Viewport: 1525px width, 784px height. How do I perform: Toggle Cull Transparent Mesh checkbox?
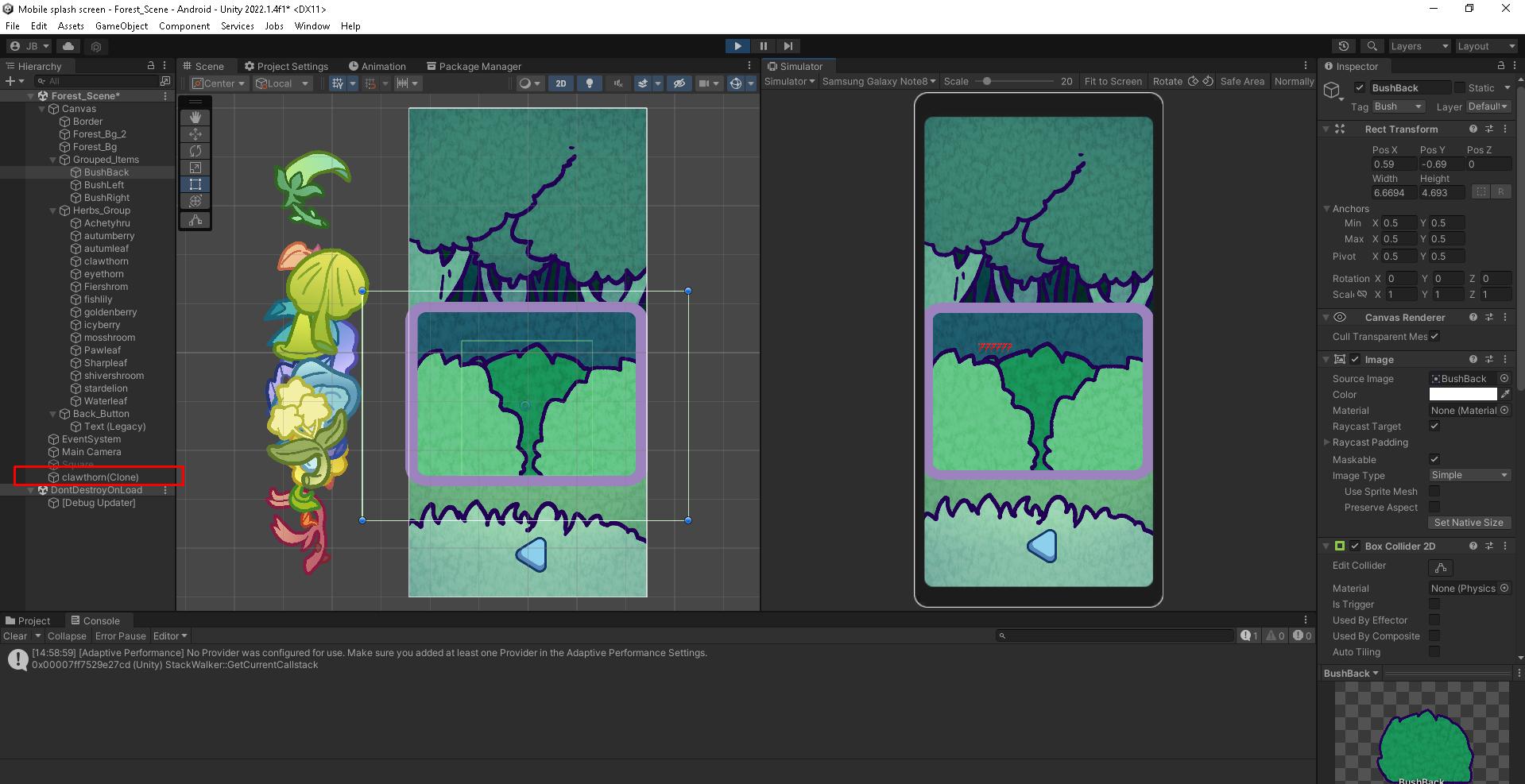[1434, 336]
